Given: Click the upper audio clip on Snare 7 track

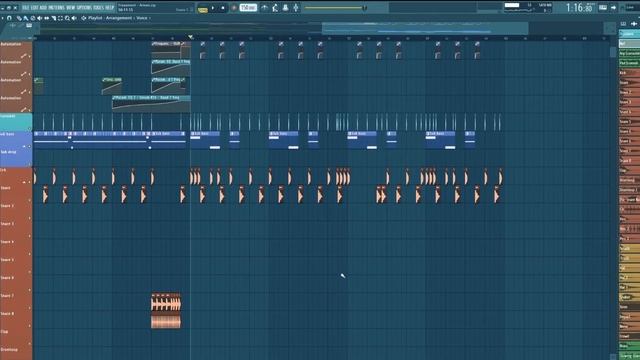Looking at the screenshot, I should point(166,303).
